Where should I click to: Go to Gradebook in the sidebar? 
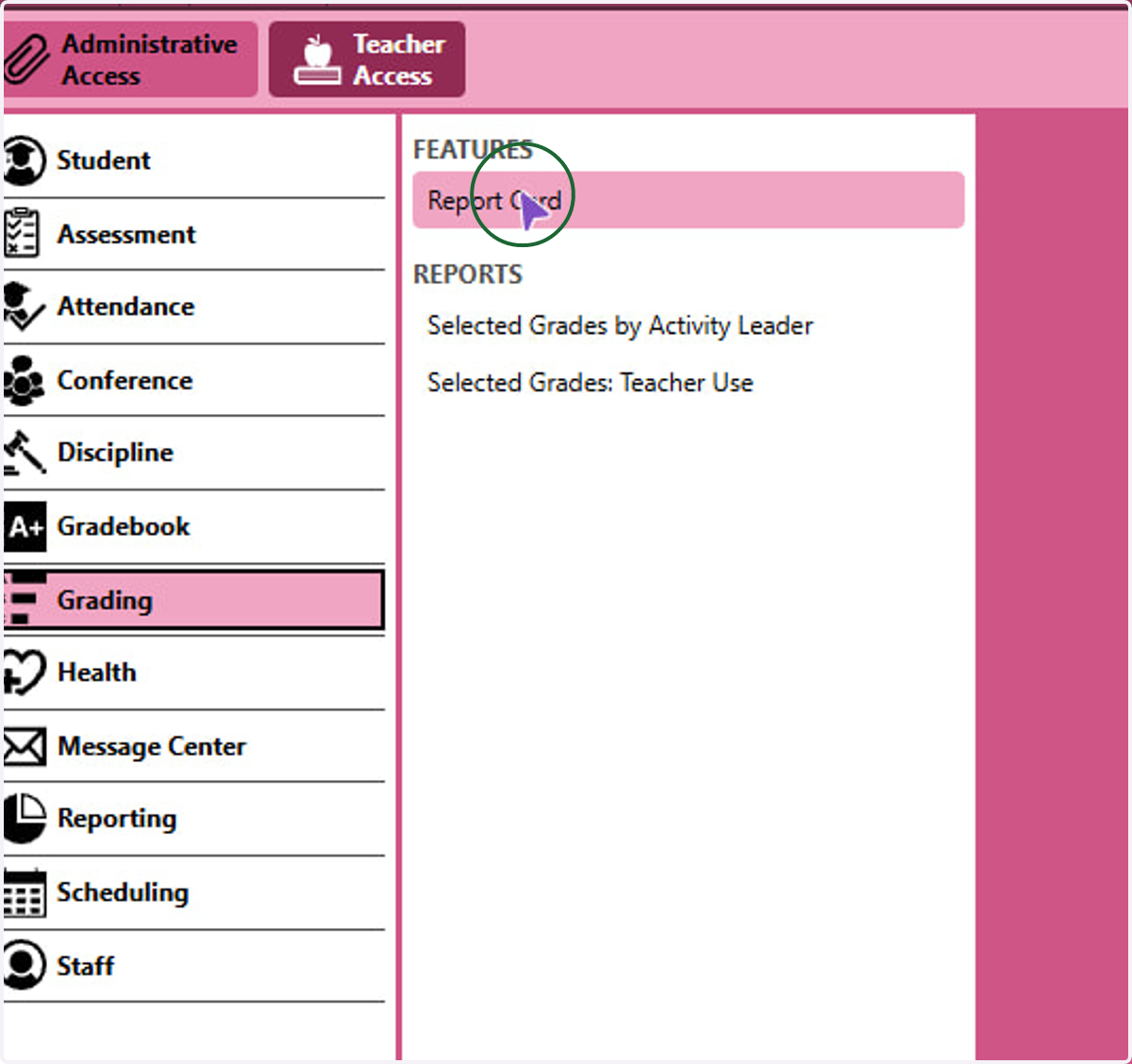(194, 526)
